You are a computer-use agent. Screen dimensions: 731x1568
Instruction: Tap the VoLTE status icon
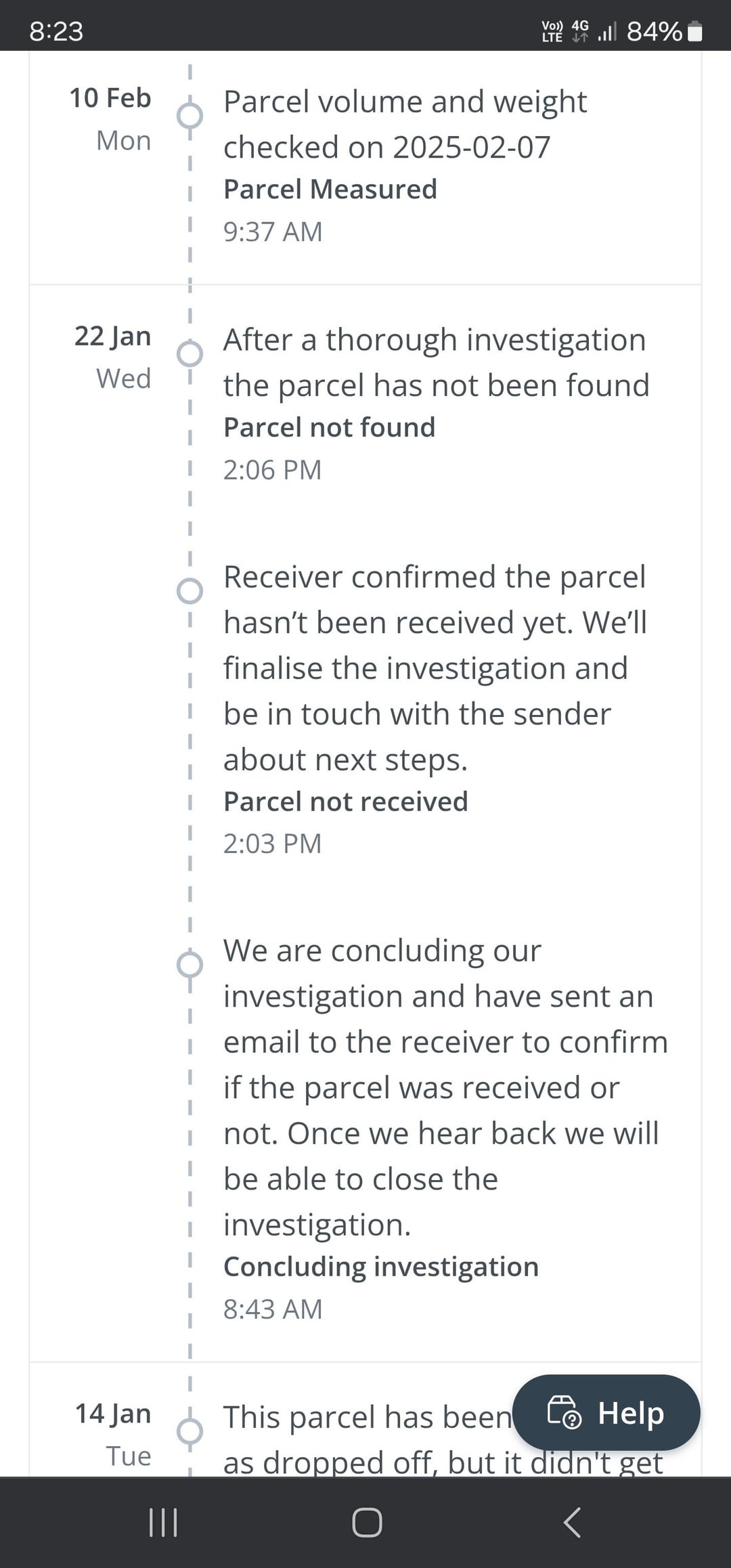pos(552,31)
